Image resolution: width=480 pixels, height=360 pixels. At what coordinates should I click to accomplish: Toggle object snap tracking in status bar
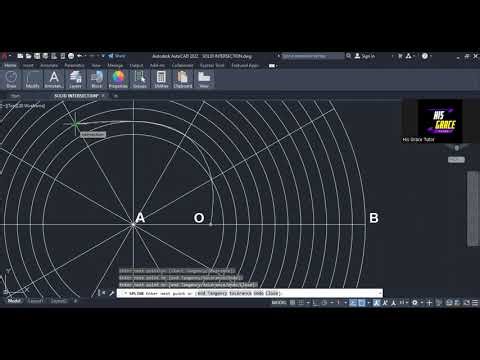pos(353,303)
